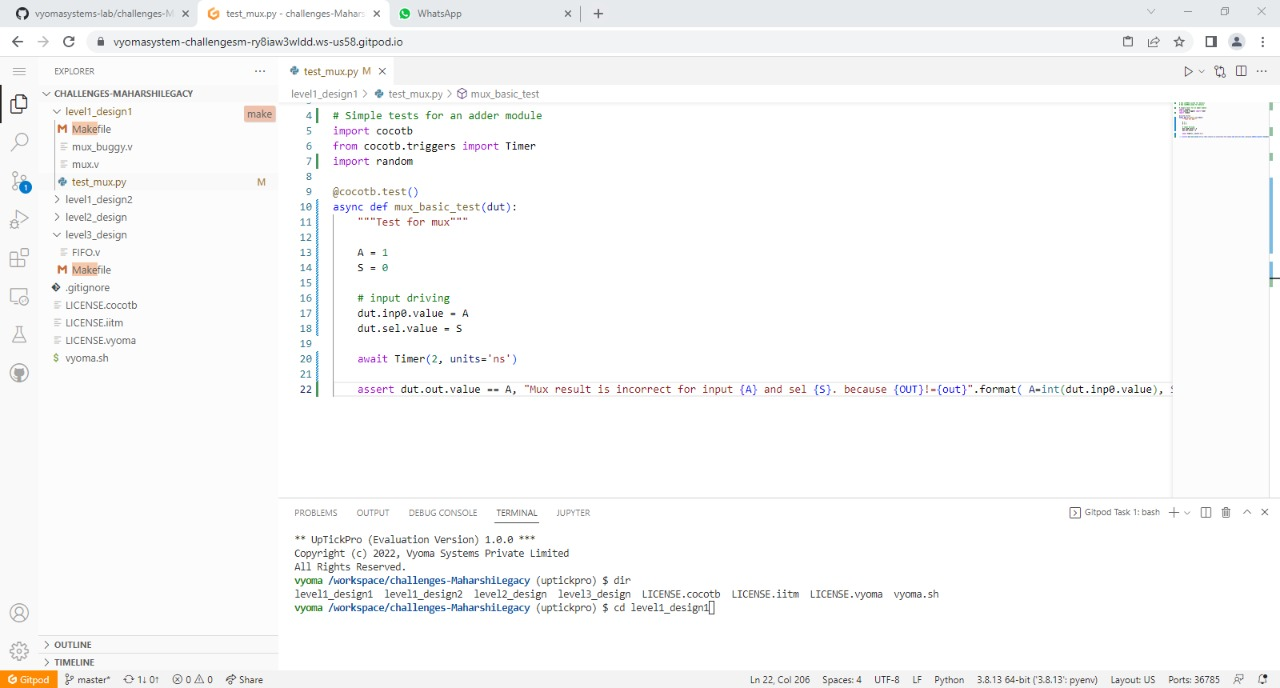Image resolution: width=1280 pixels, height=688 pixels.
Task: Open the Extensions view
Action: [x=19, y=258]
